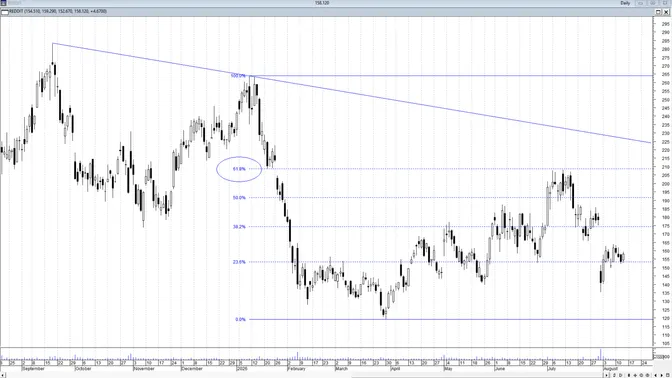Select the 0.0% Fibonacci level label
This screenshot has height=378, width=672.
pos(240,319)
